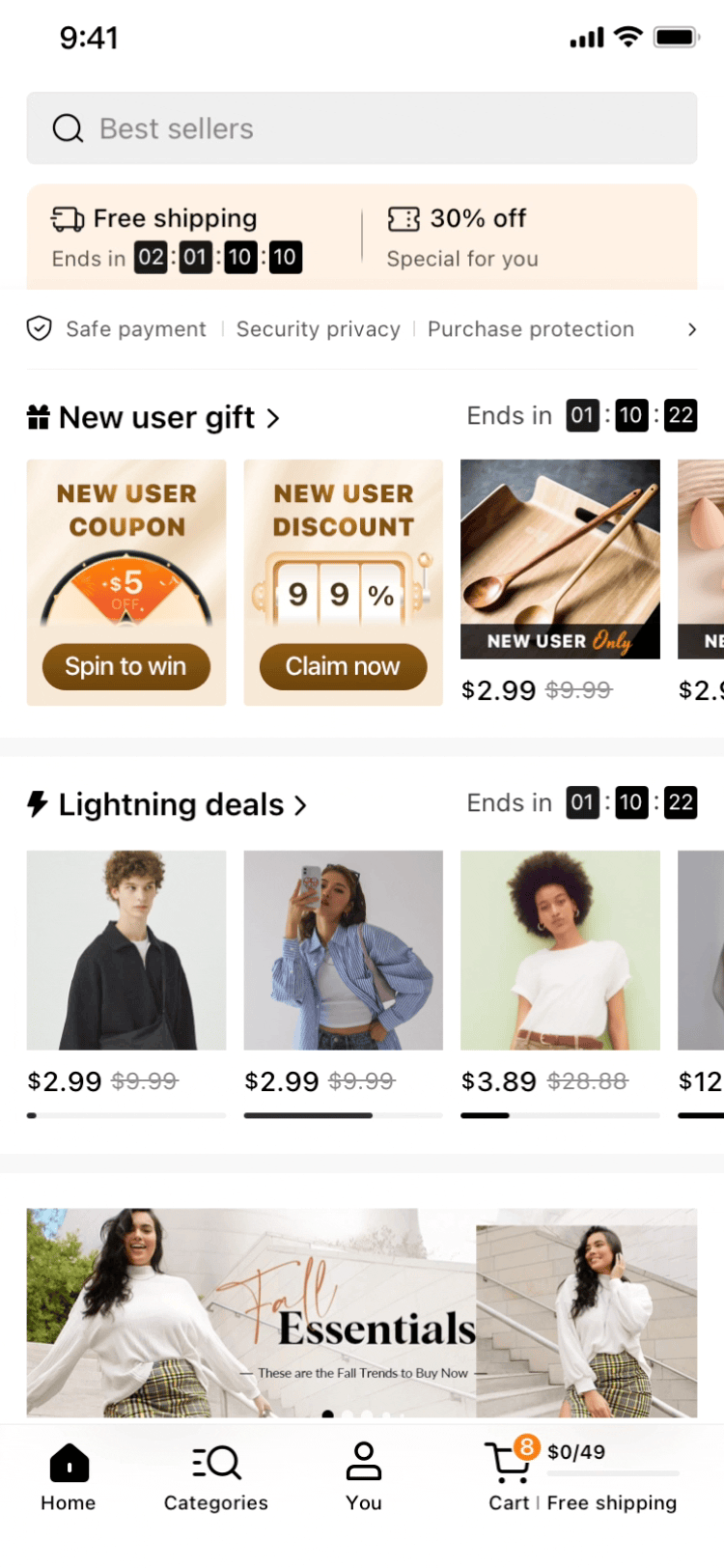Open the wooden spoon product thumbnail
Screen dimensions: 724x1568
[x=560, y=558]
